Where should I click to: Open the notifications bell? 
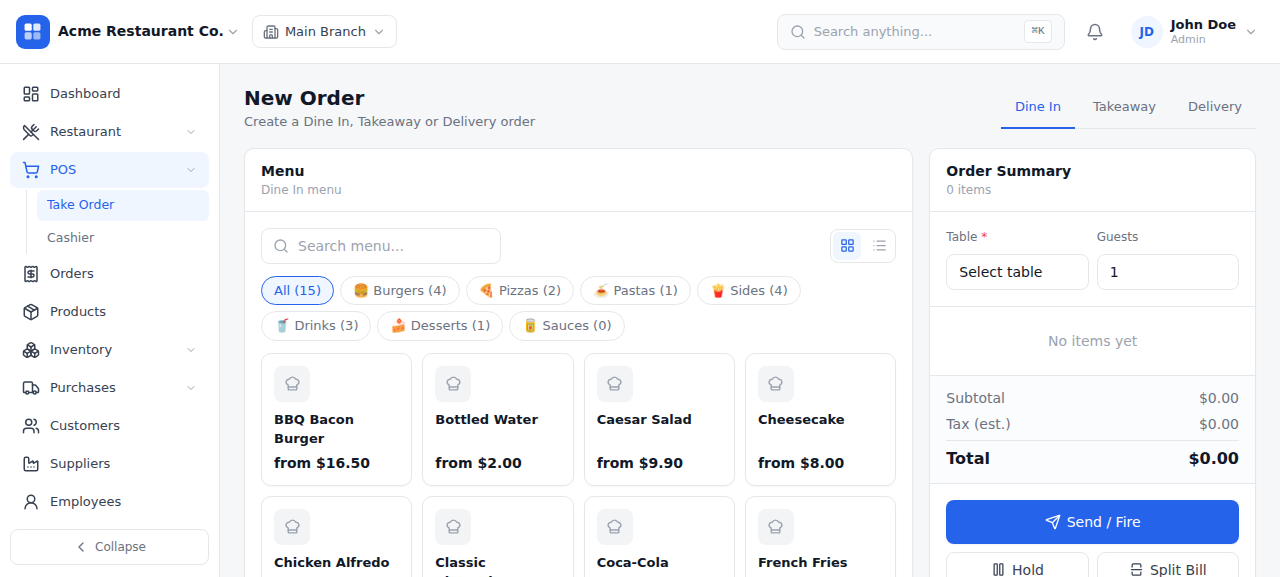coord(1095,32)
